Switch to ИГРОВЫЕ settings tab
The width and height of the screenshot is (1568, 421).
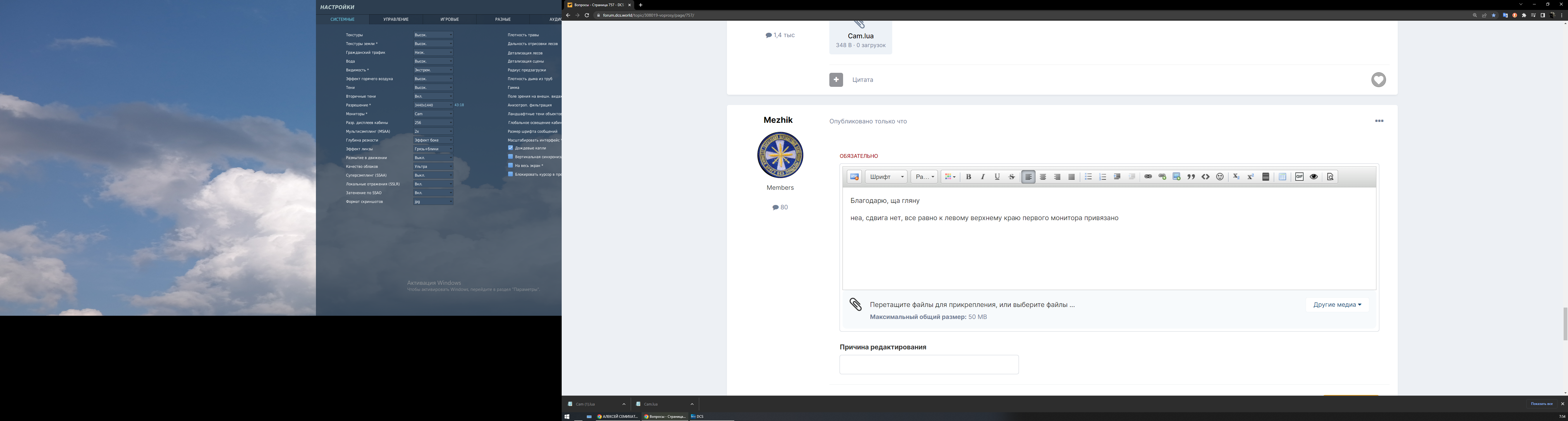tap(450, 20)
